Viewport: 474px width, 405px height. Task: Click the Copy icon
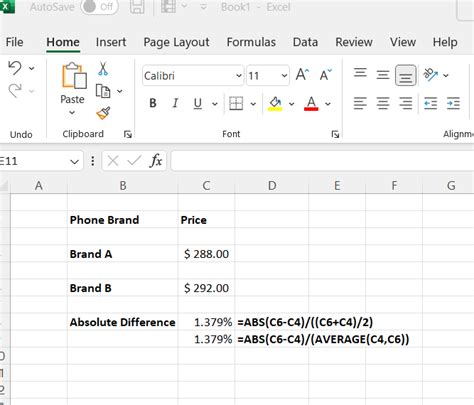pyautogui.click(x=103, y=91)
